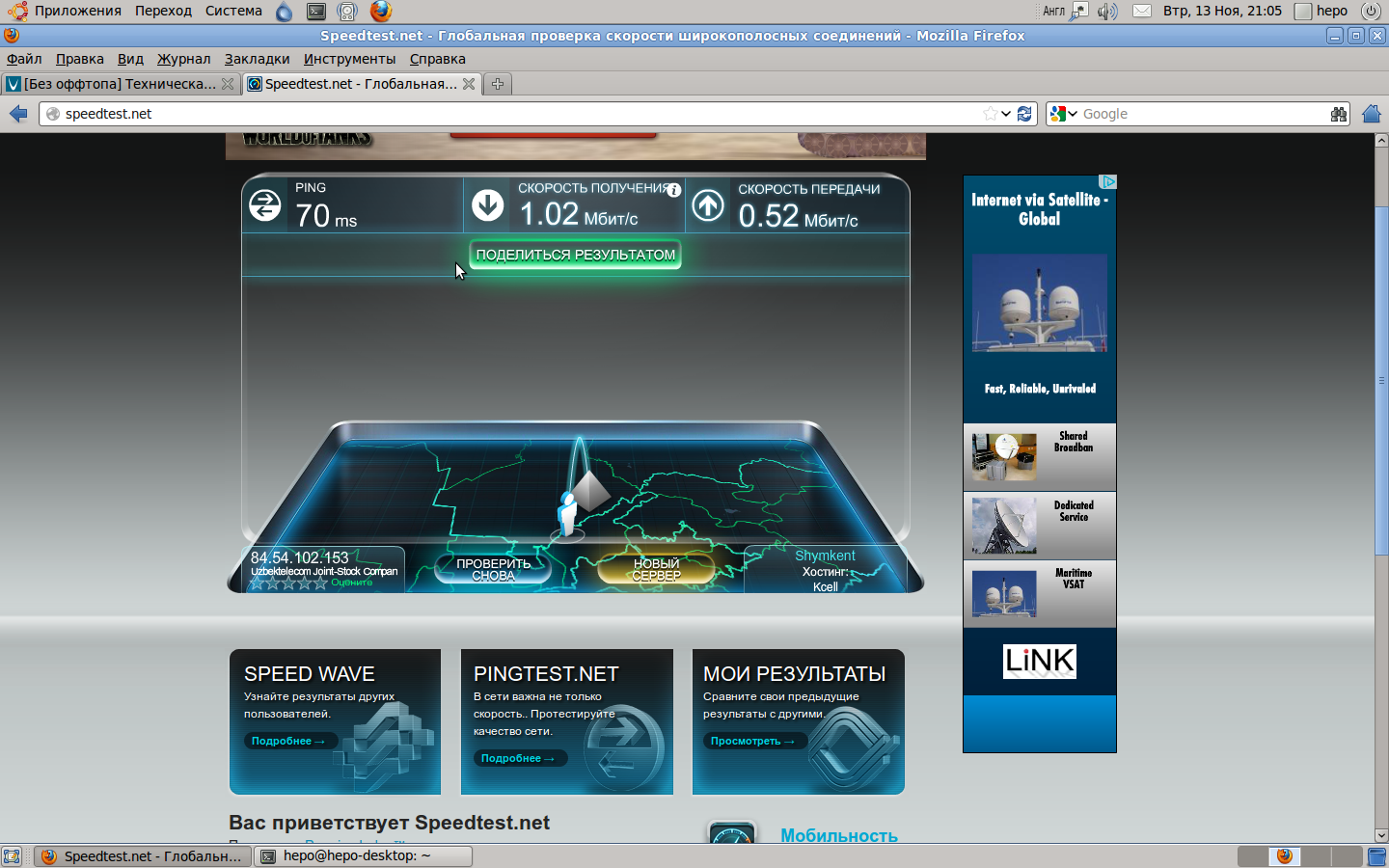Click the network connection indicator icon
Image resolution: width=1389 pixels, height=868 pixels.
tap(1079, 11)
